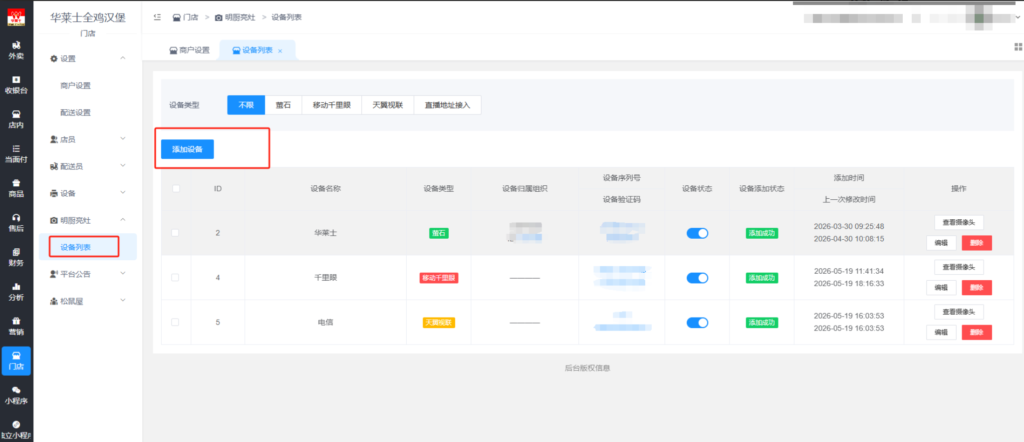This screenshot has height=442, width=1024.
Task: Click the 后台版权信息 footer text
Action: click(x=587, y=368)
